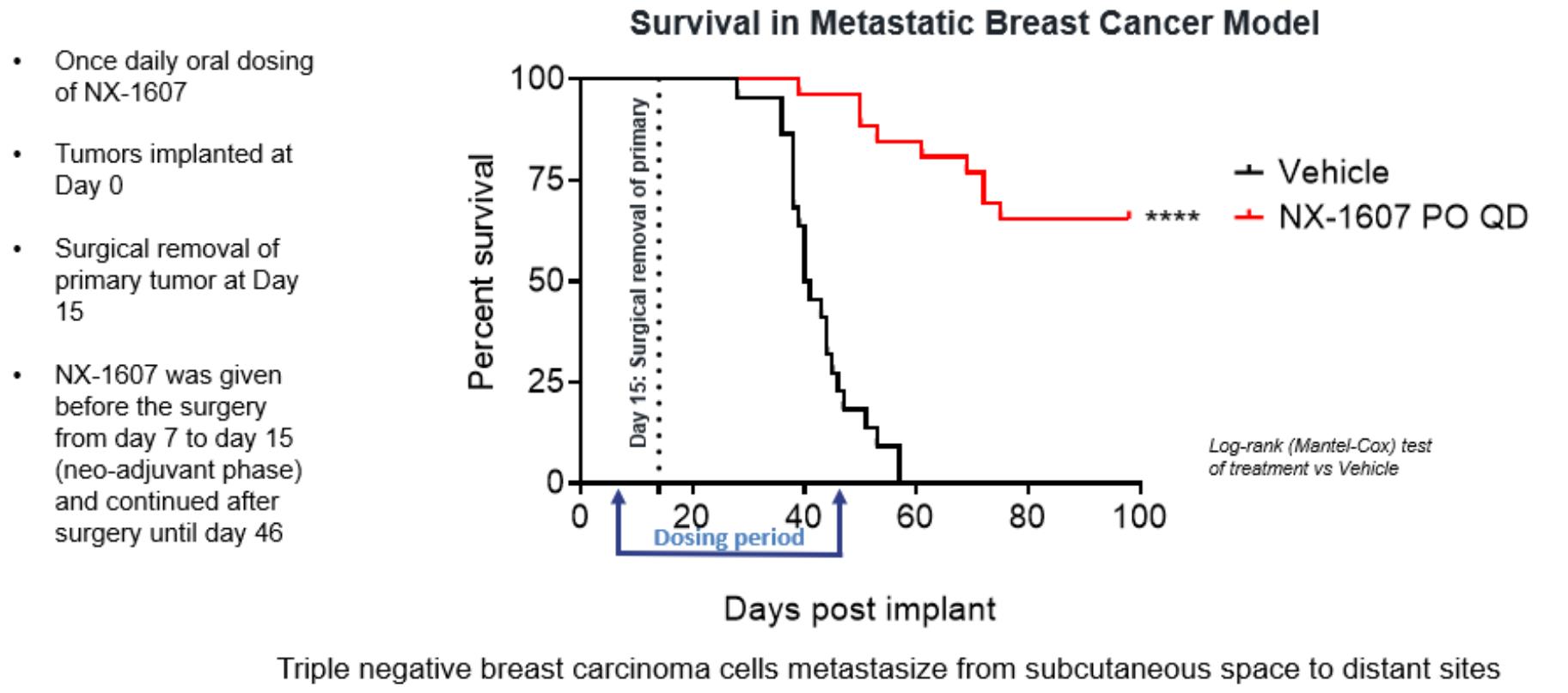Click the Percent survival axis label

click(482, 272)
